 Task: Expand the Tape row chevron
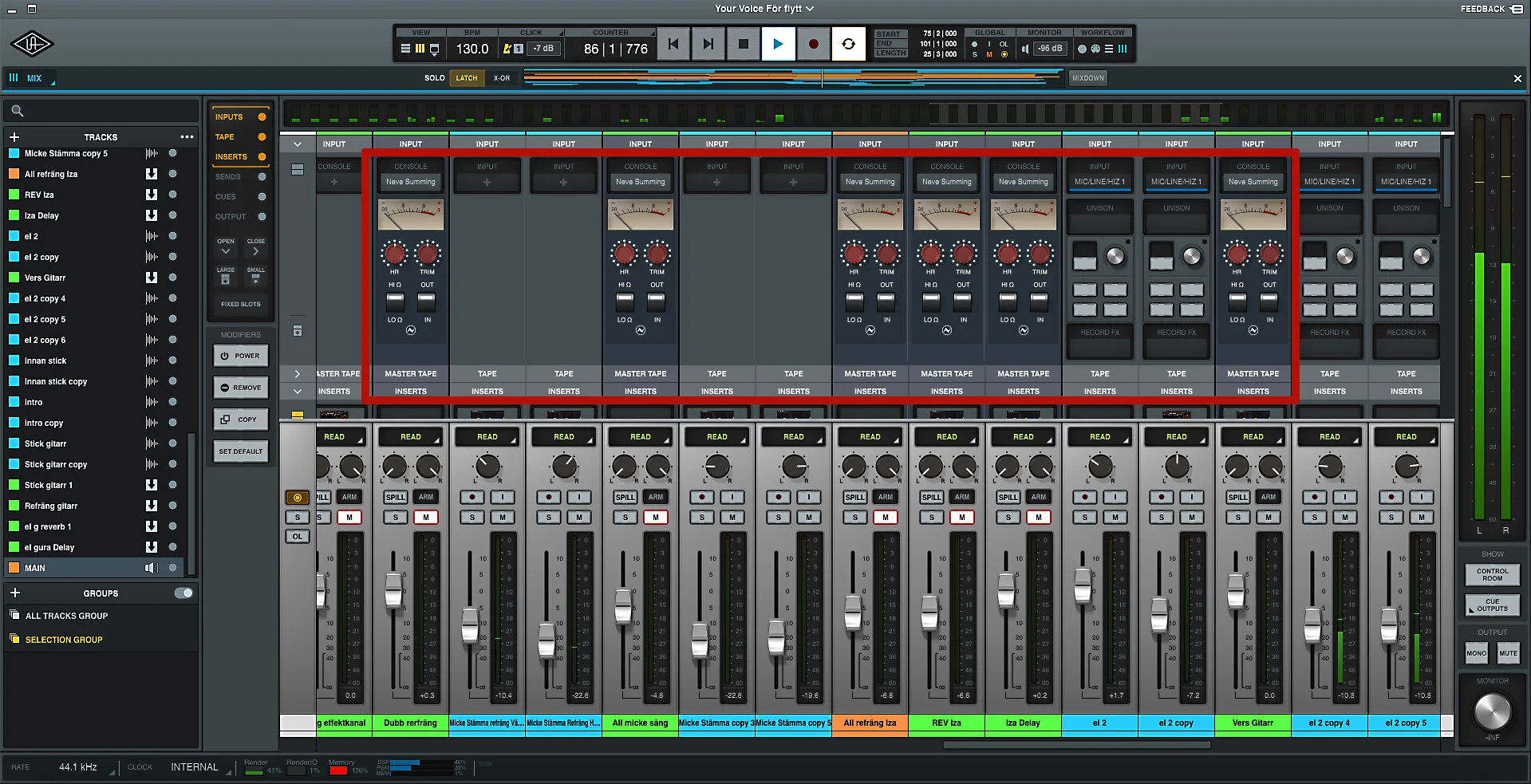pos(297,373)
